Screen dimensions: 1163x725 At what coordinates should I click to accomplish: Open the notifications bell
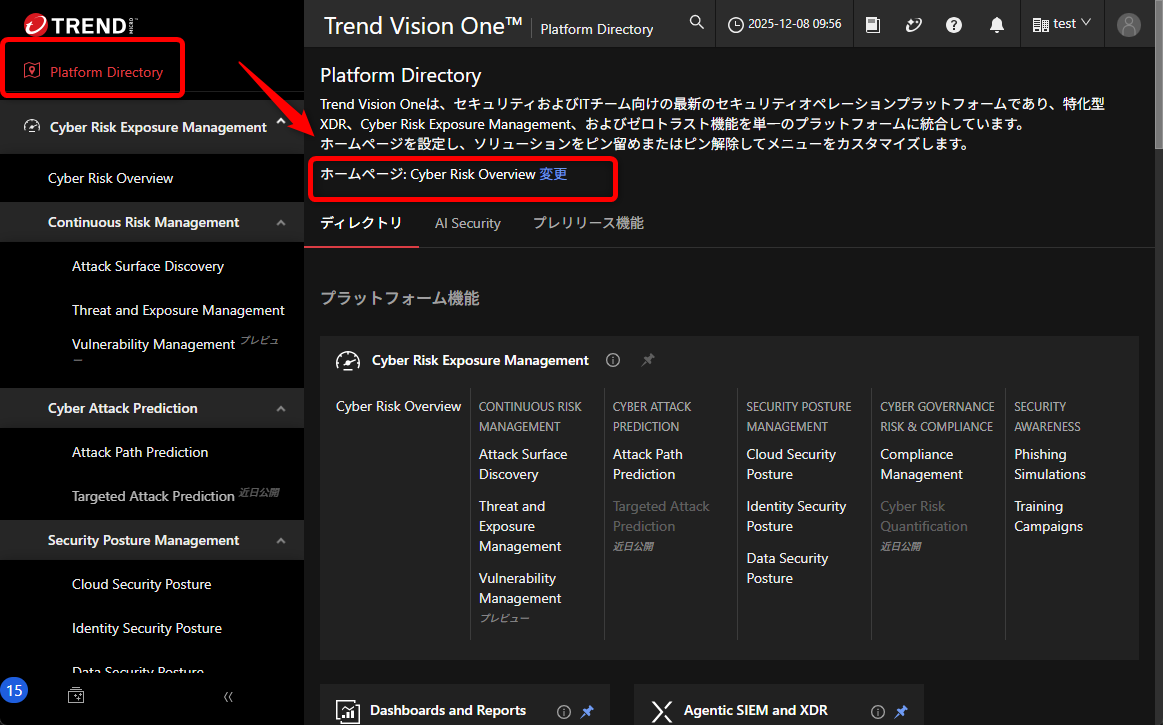pos(996,25)
